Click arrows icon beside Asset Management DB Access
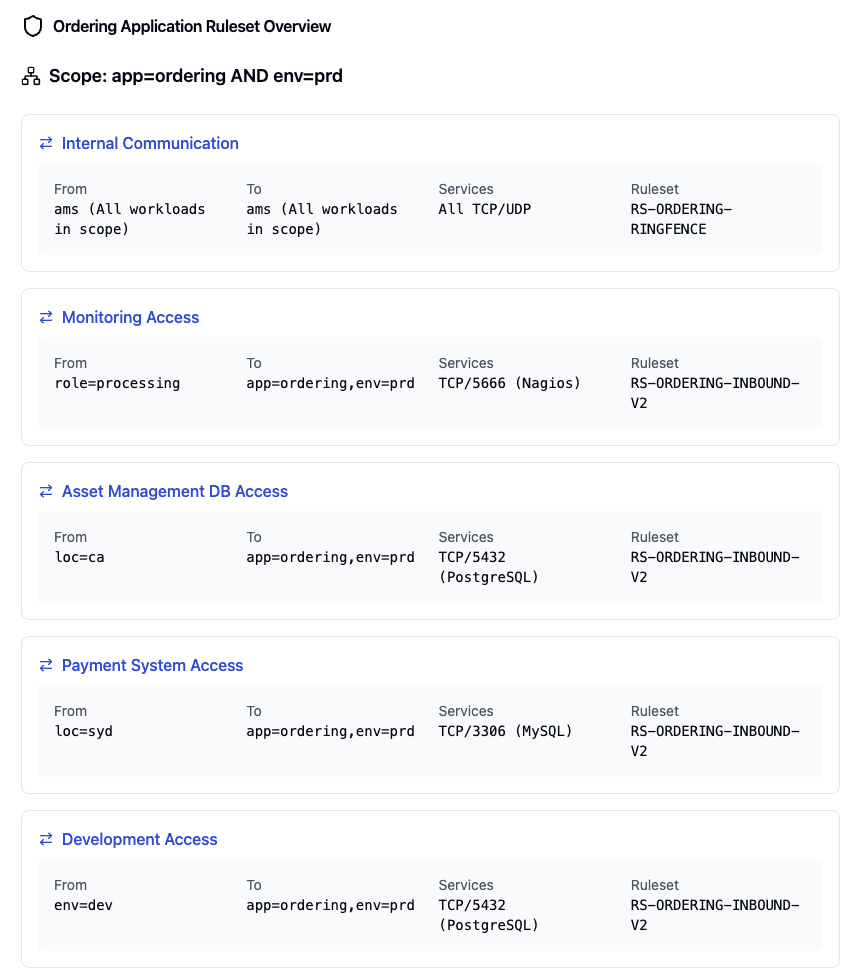861x979 pixels. [x=46, y=491]
